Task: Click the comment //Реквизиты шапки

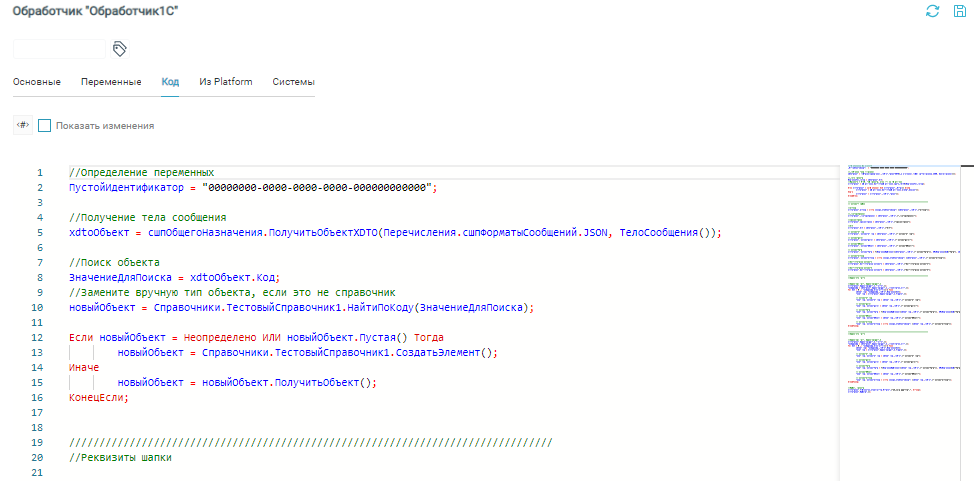Action: pyautogui.click(x=120, y=458)
